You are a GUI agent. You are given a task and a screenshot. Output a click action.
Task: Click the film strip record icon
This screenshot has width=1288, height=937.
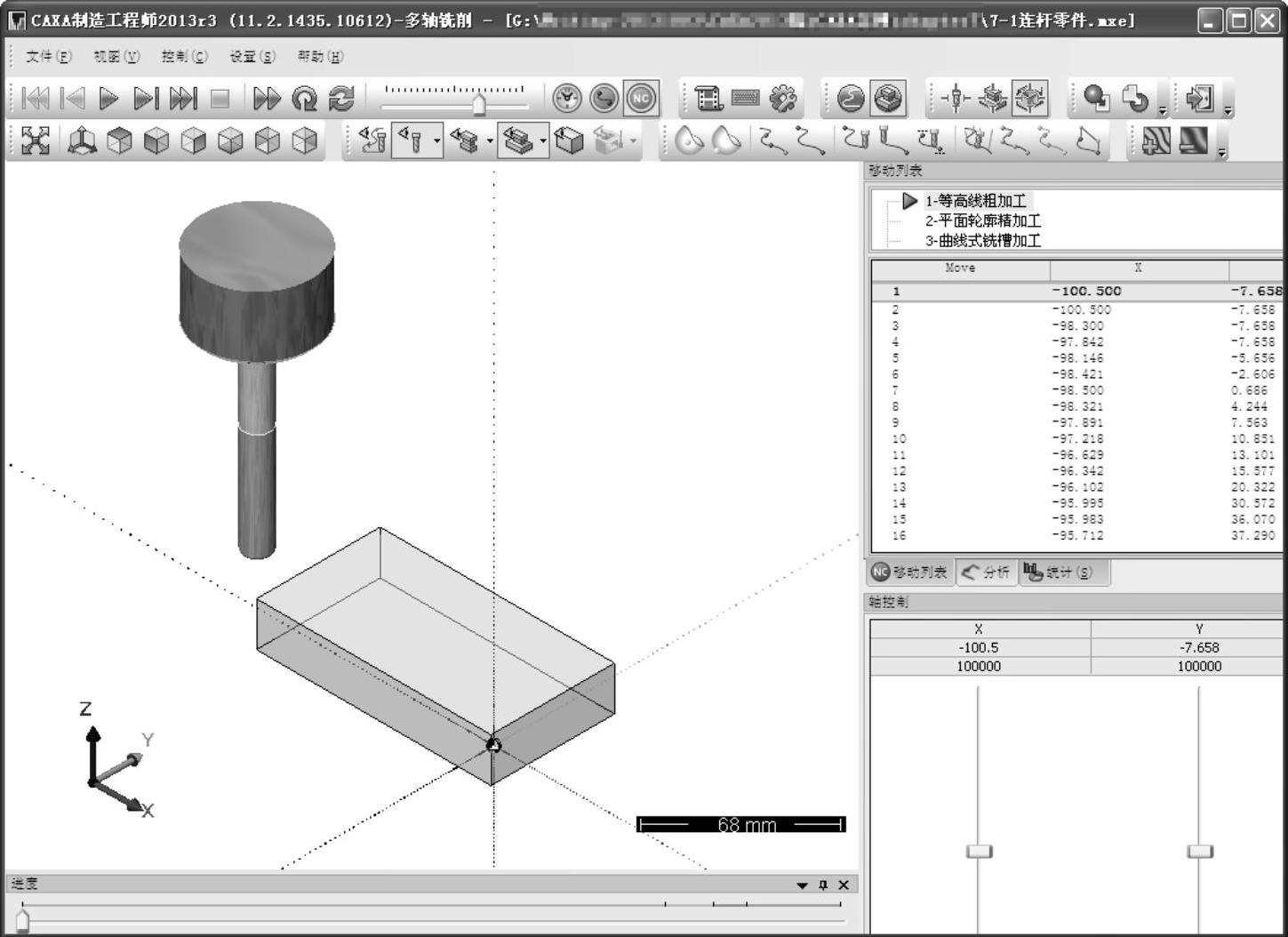coord(708,99)
